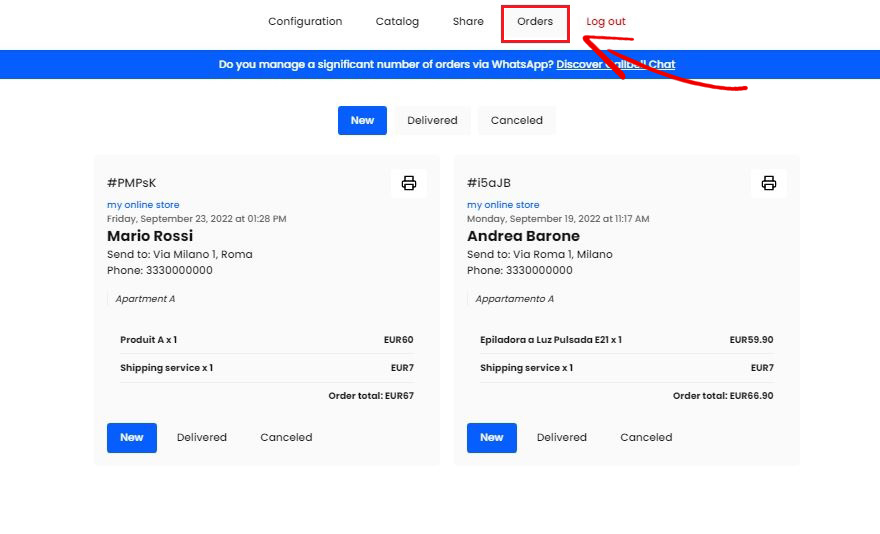Show the New orders filter tab
This screenshot has height=534, width=880.
point(362,120)
